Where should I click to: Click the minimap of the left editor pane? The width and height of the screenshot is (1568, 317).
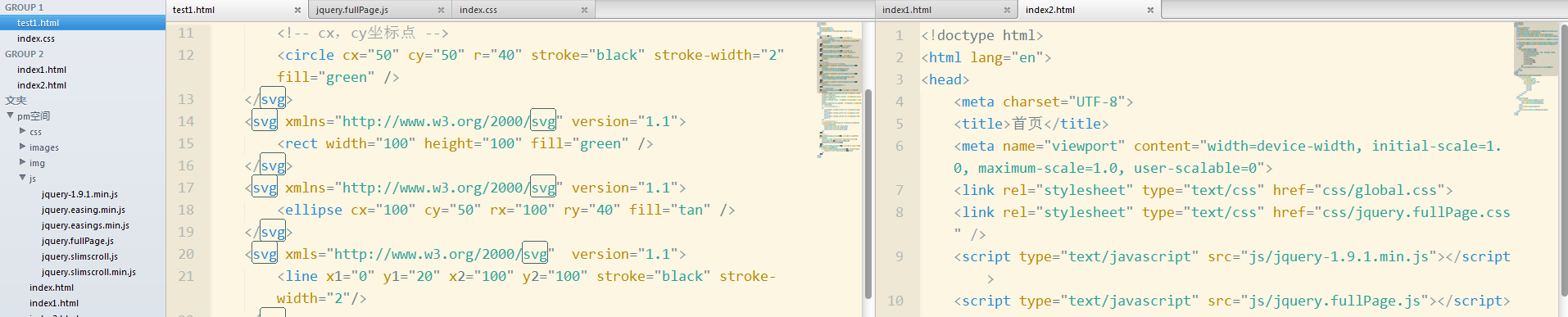838,90
